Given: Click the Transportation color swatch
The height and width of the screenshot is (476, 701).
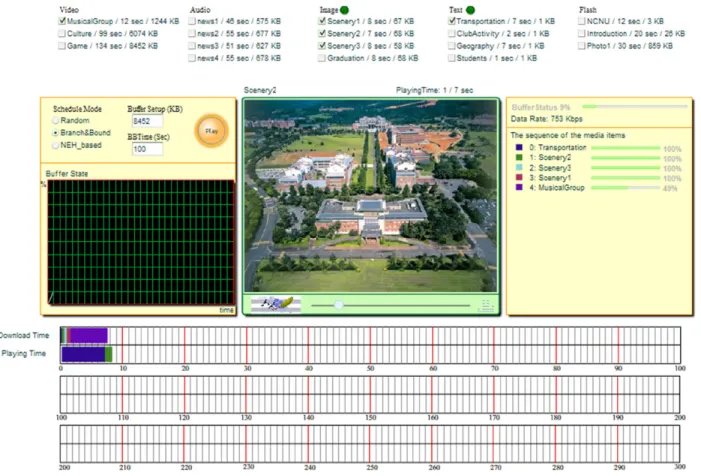Looking at the screenshot, I should coord(519,147).
